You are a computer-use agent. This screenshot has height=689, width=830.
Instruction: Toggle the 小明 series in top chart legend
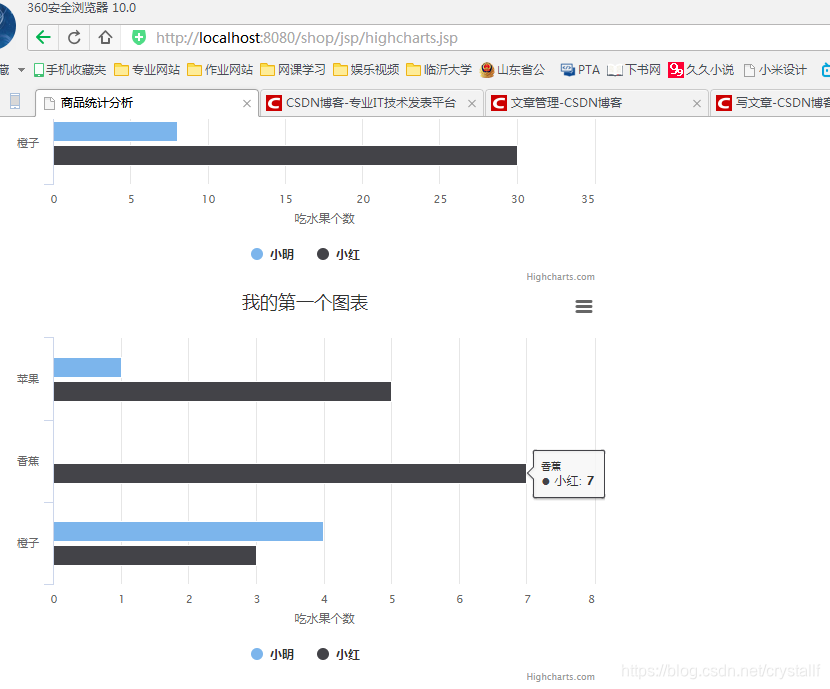pos(271,254)
